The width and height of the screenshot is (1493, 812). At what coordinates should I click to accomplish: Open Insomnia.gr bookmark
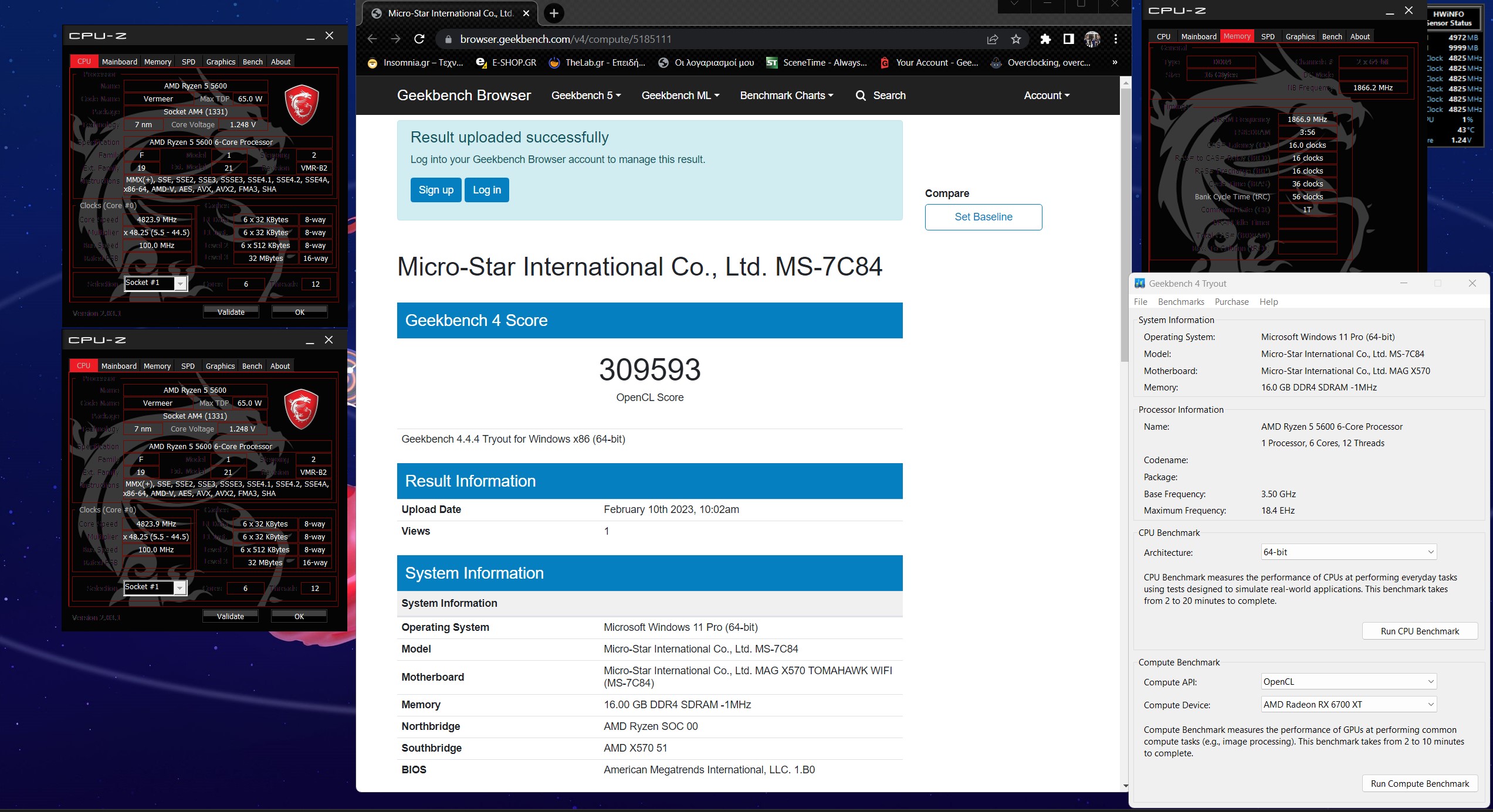pos(415,63)
